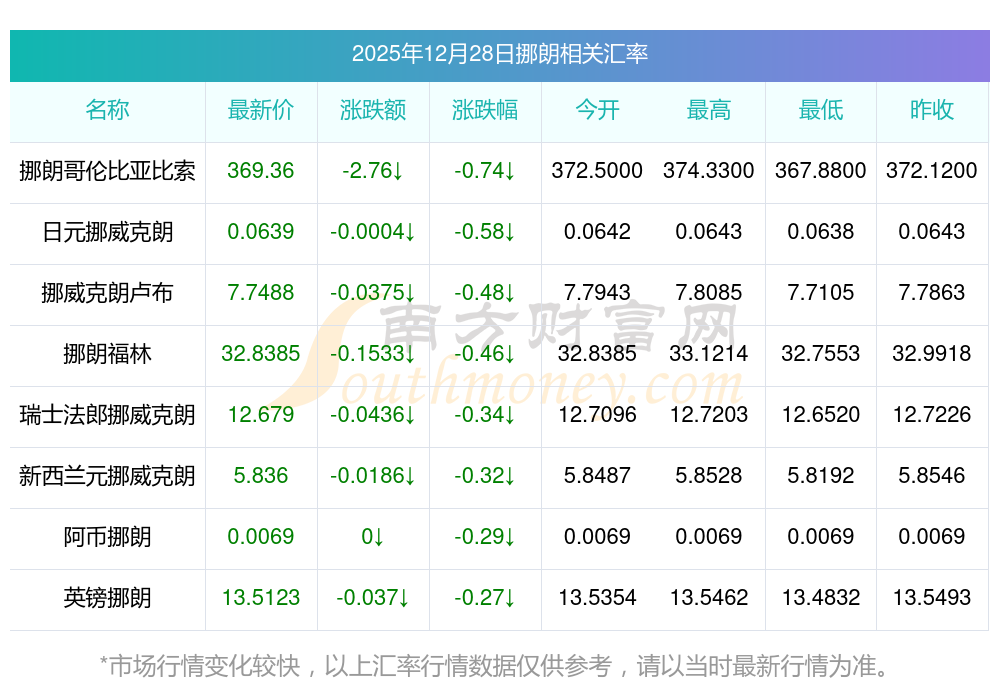This screenshot has height=697, width=1000.
Task: Click the 挪威克朗卢布 entry
Action: pyautogui.click(x=107, y=293)
